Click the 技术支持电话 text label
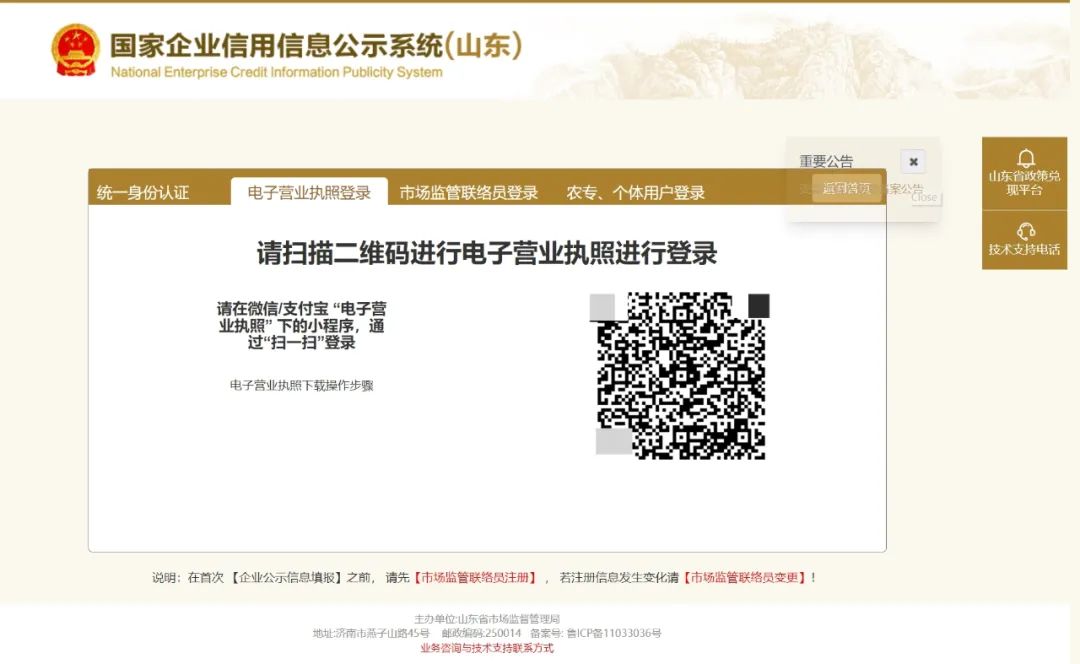The image size is (1080, 664). [1025, 250]
